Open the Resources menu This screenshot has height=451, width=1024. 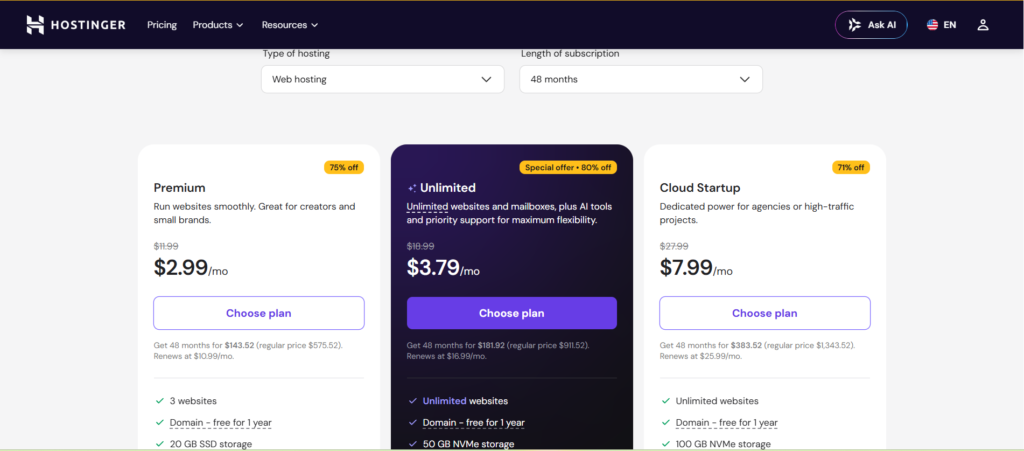[290, 25]
